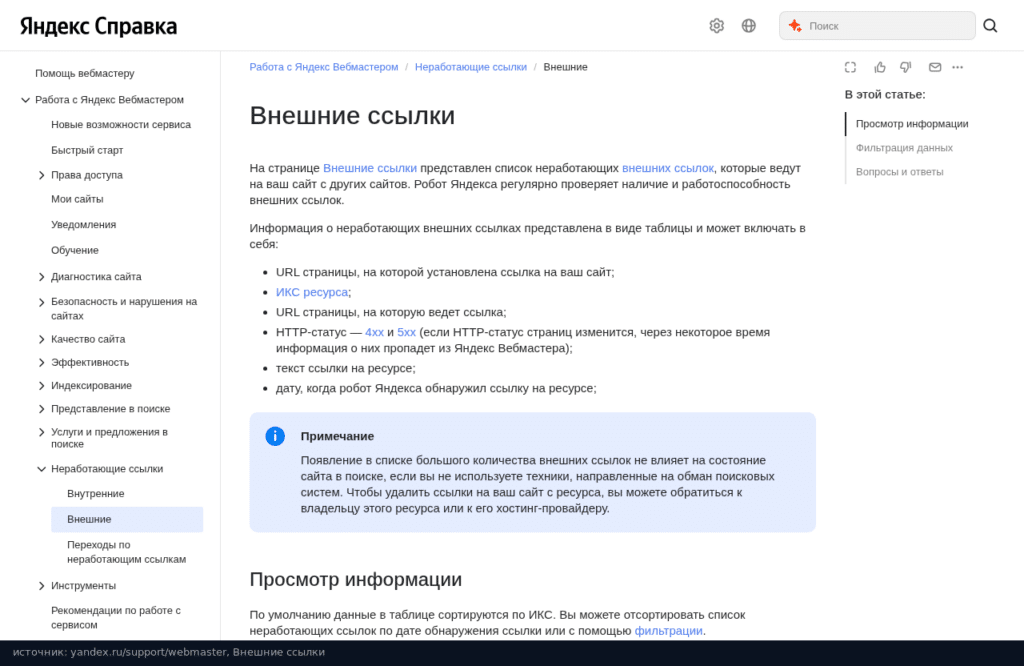Click the magnifier search icon

pos(990,25)
